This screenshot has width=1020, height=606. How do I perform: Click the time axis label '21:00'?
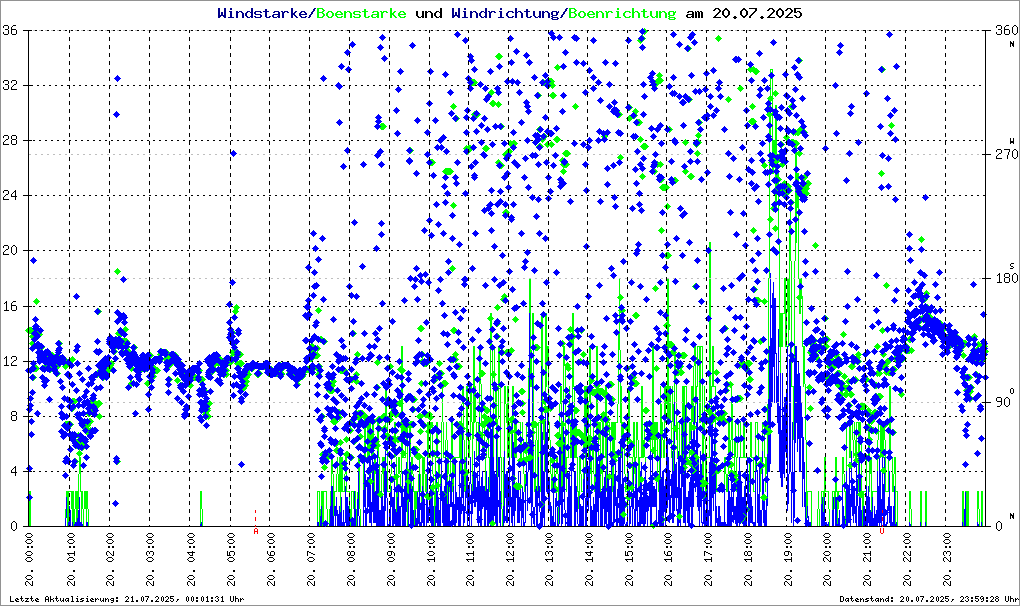[868, 549]
